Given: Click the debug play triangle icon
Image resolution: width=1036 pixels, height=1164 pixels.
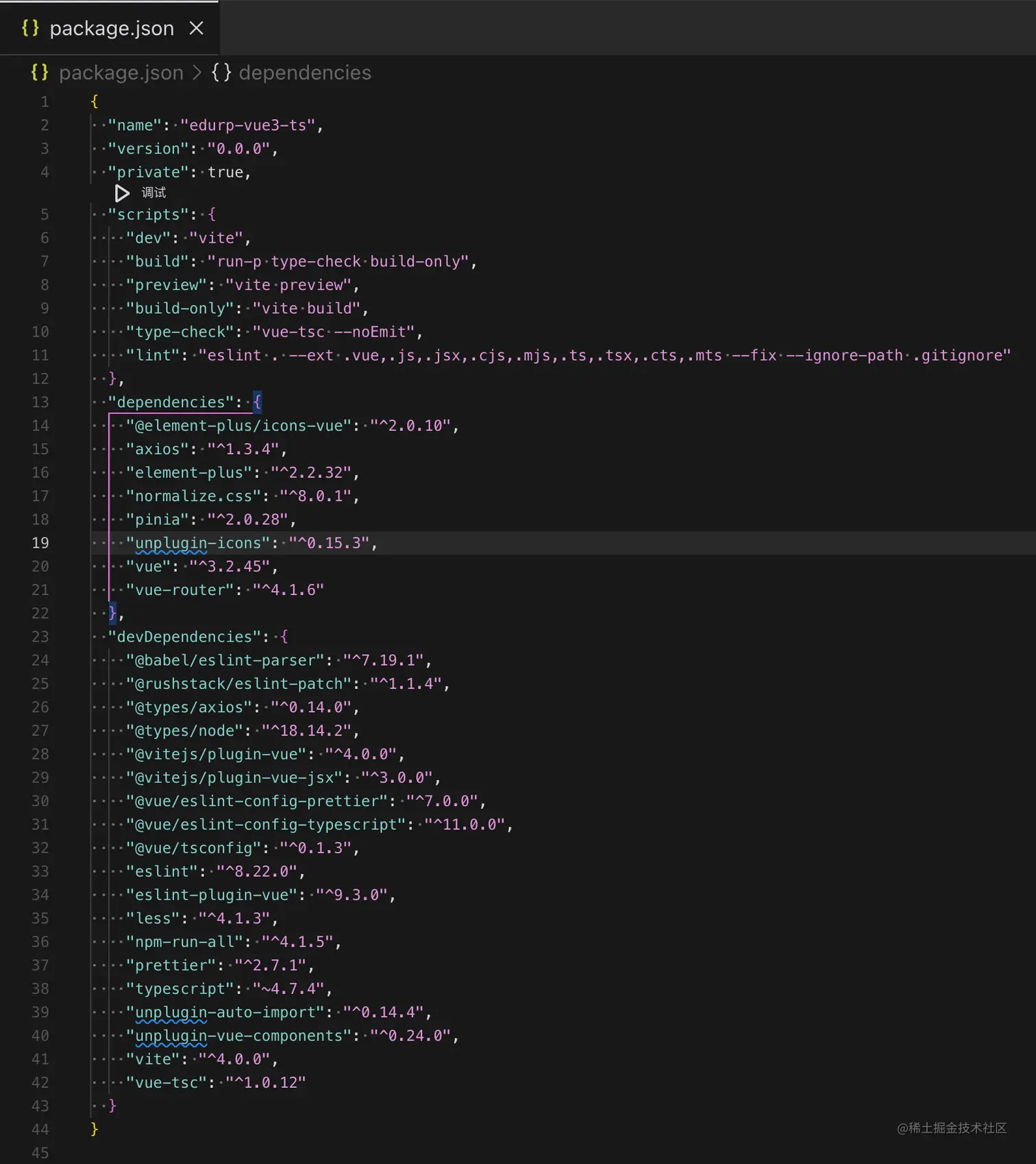Looking at the screenshot, I should [x=122, y=193].
